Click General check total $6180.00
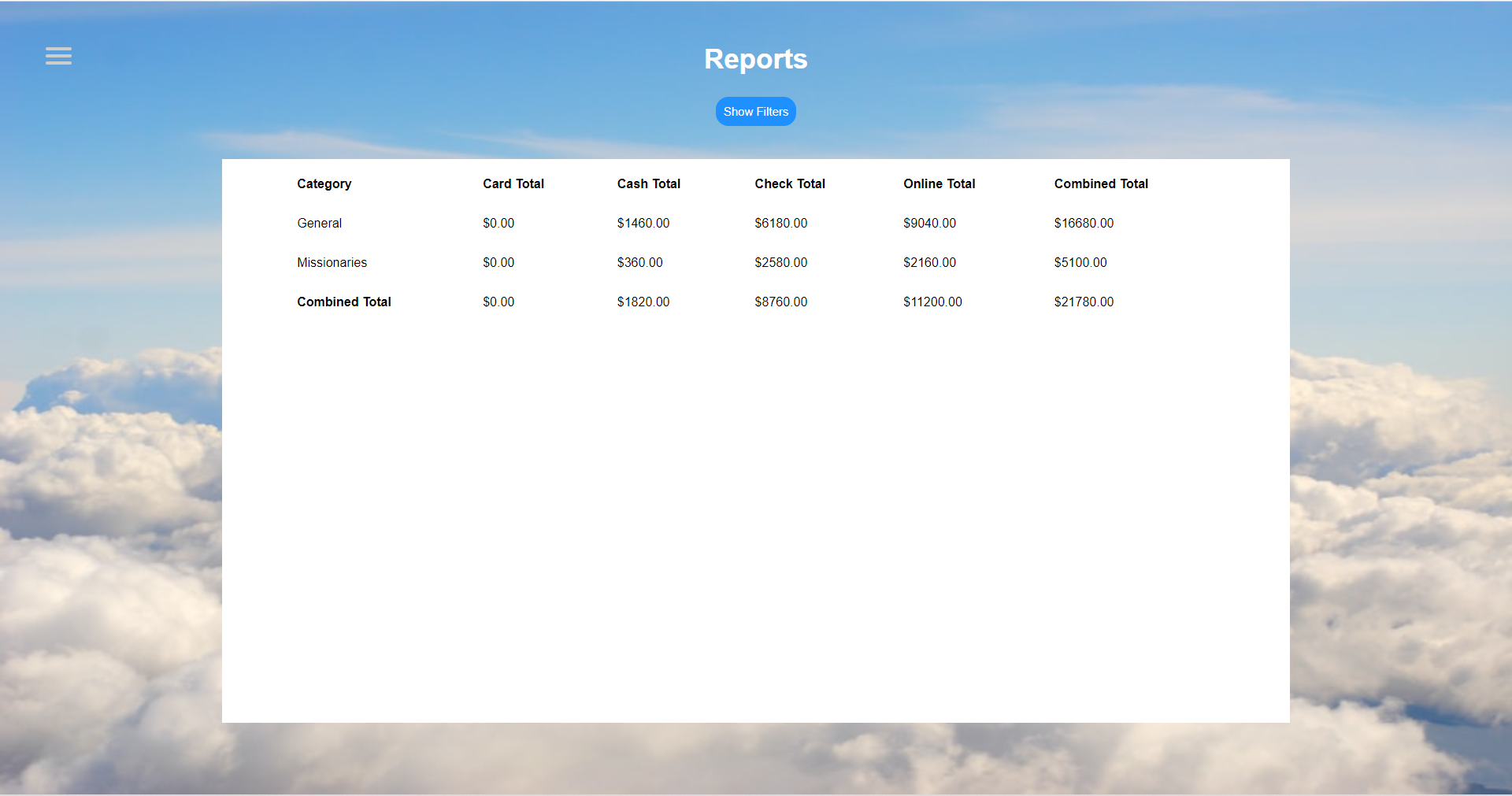Screen dimensions: 1512x796 click(x=780, y=223)
